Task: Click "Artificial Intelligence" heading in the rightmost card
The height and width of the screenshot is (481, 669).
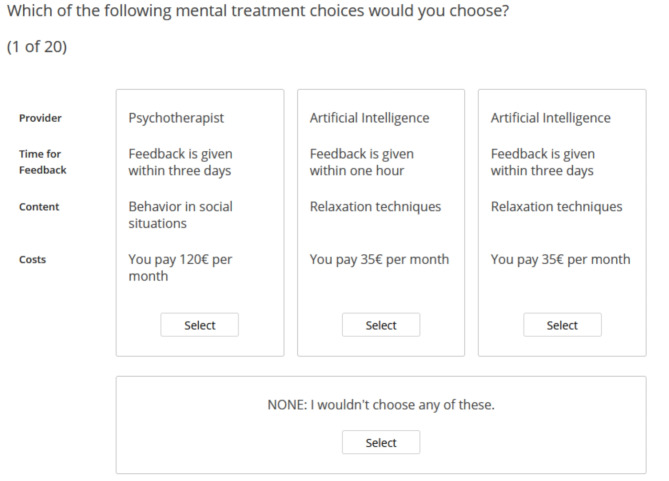Action: point(550,118)
